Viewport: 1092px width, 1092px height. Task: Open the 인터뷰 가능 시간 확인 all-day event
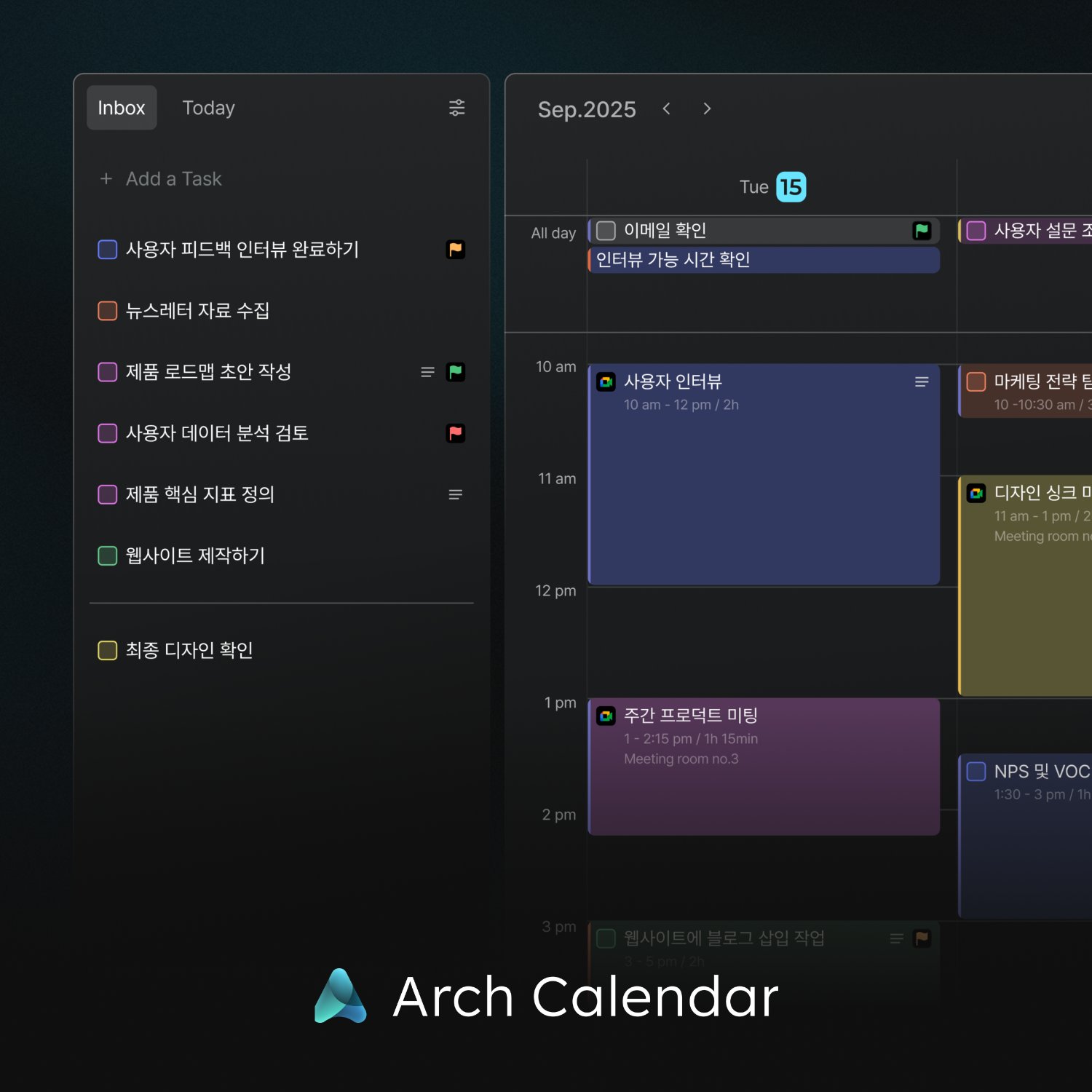click(x=763, y=260)
